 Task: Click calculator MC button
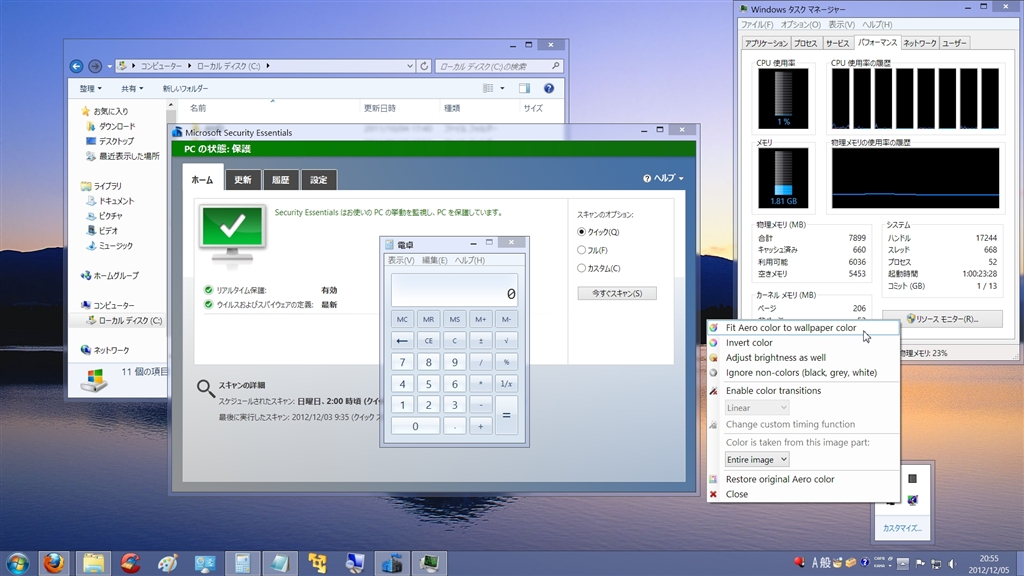pos(402,319)
